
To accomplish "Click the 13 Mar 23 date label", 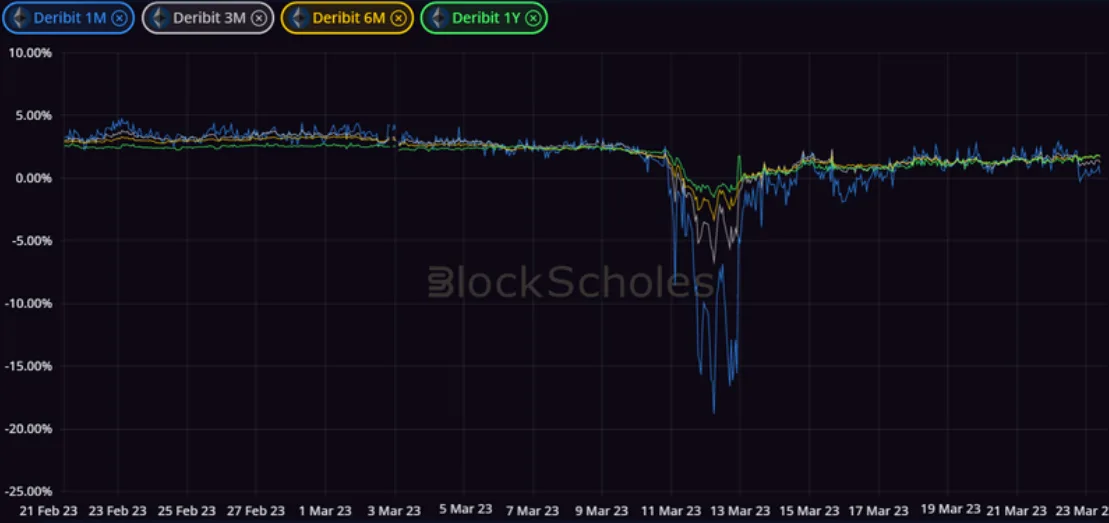I will click(739, 510).
